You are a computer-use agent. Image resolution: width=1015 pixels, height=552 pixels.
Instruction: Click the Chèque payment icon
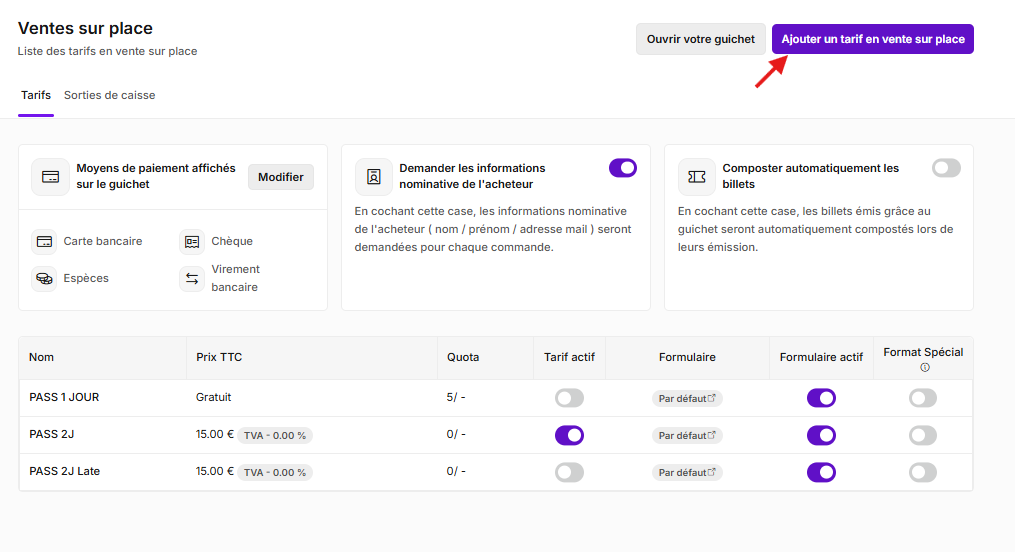point(192,241)
